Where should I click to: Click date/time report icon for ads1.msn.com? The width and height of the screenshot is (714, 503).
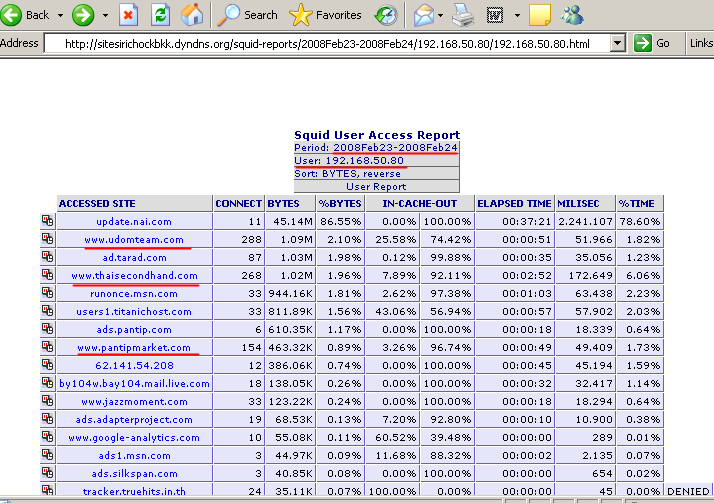tap(48, 455)
